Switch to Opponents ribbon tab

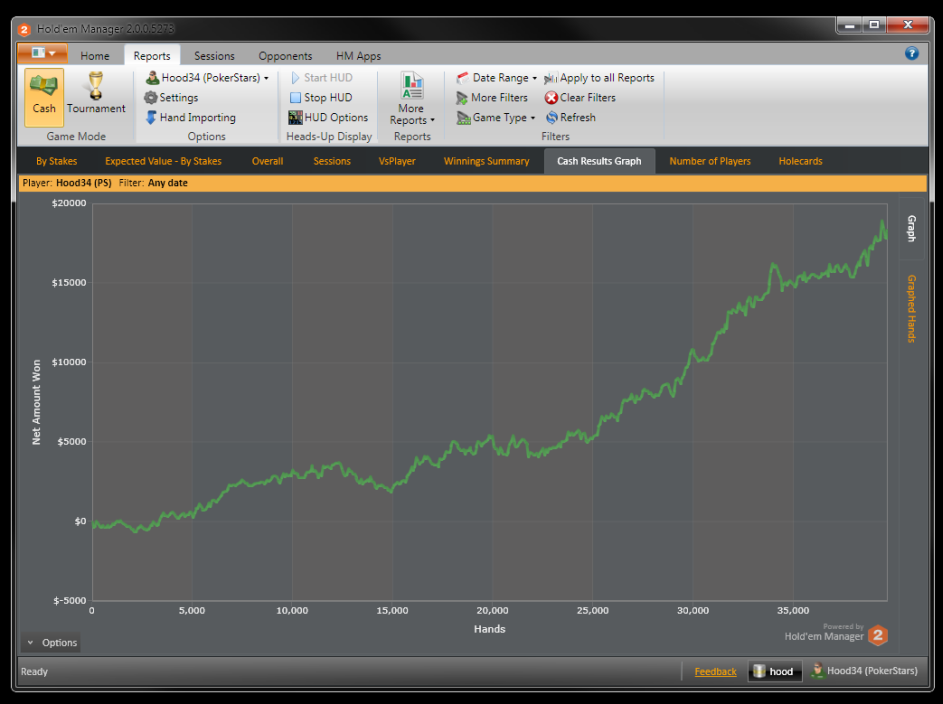pyautogui.click(x=285, y=56)
